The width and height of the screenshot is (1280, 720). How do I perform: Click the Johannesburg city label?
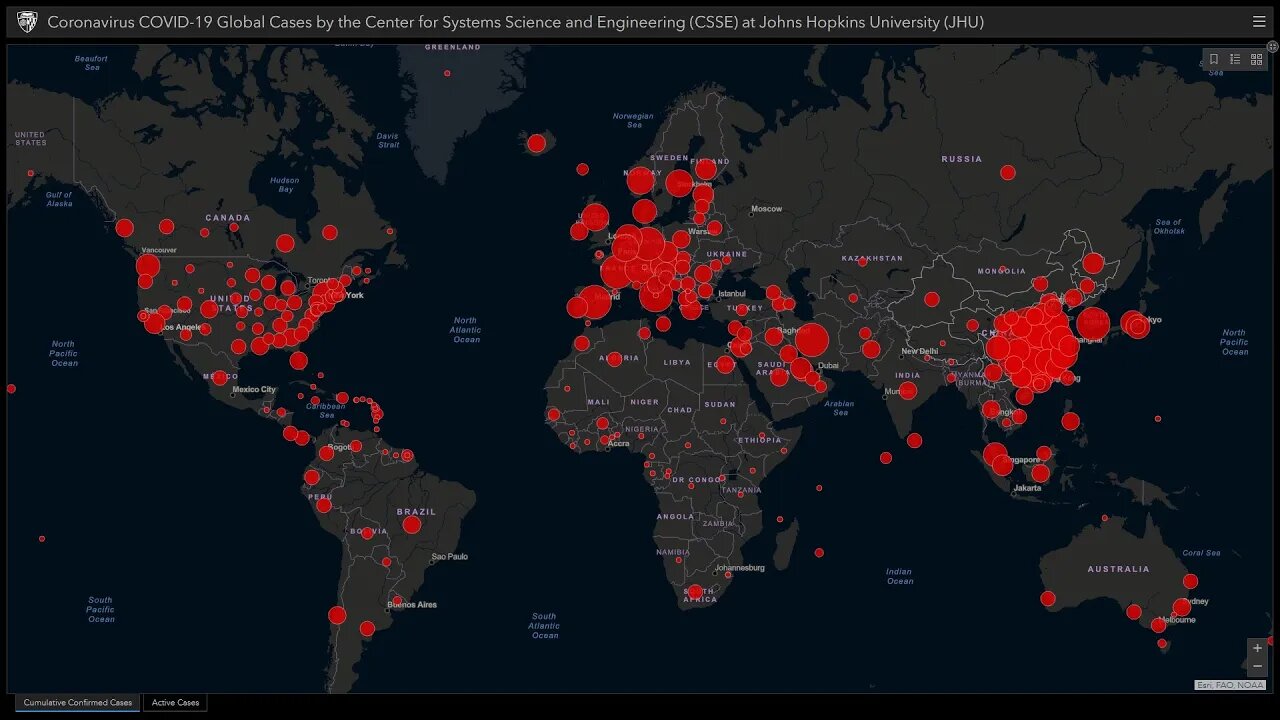click(740, 568)
